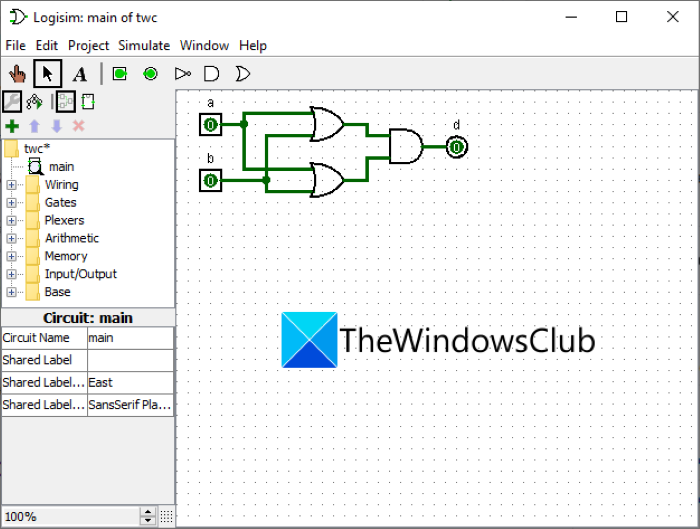Screen dimensions: 700x529
Task: Select Arithmetic folder label
Action: (72, 238)
